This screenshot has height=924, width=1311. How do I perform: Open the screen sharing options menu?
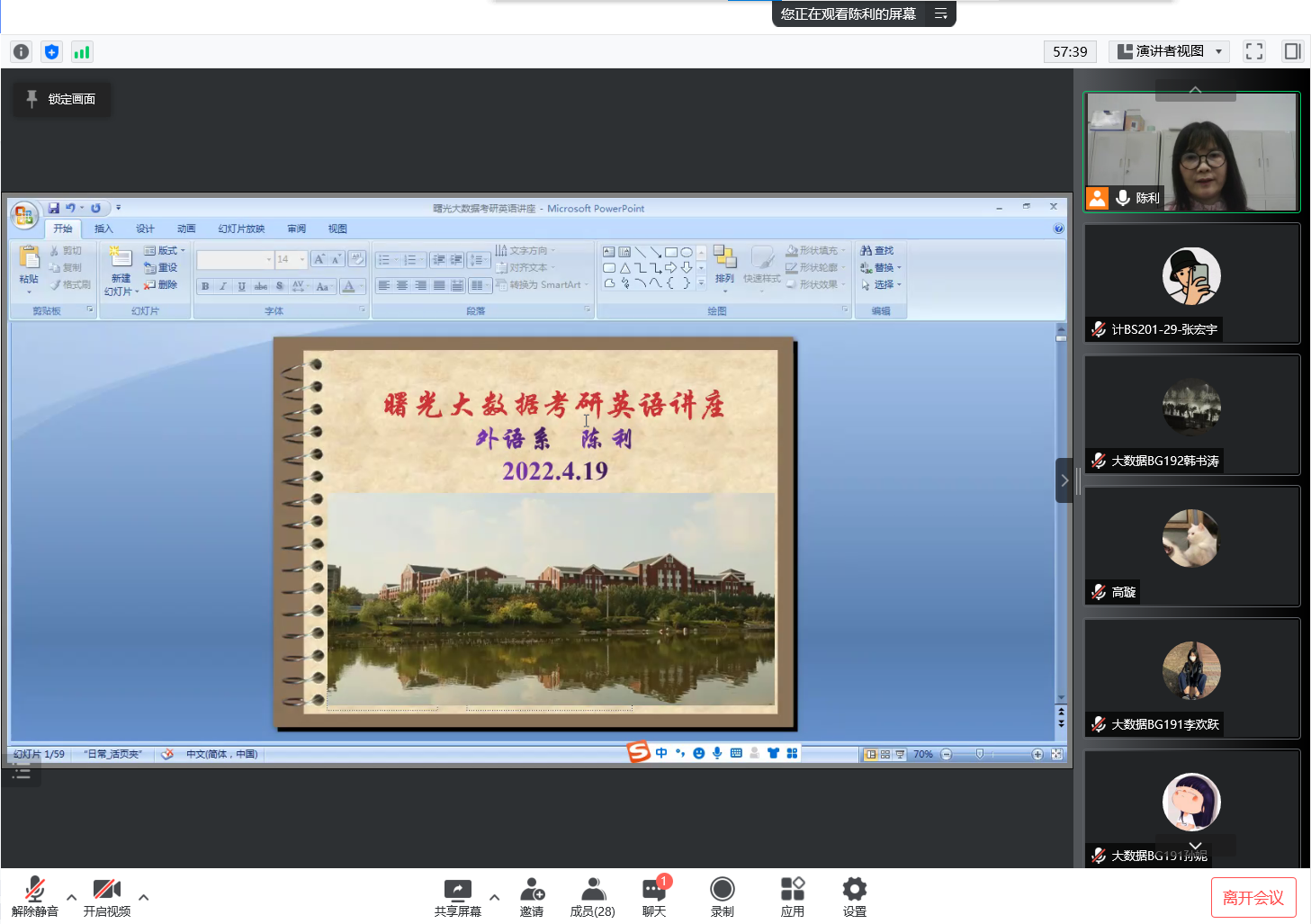point(940,13)
